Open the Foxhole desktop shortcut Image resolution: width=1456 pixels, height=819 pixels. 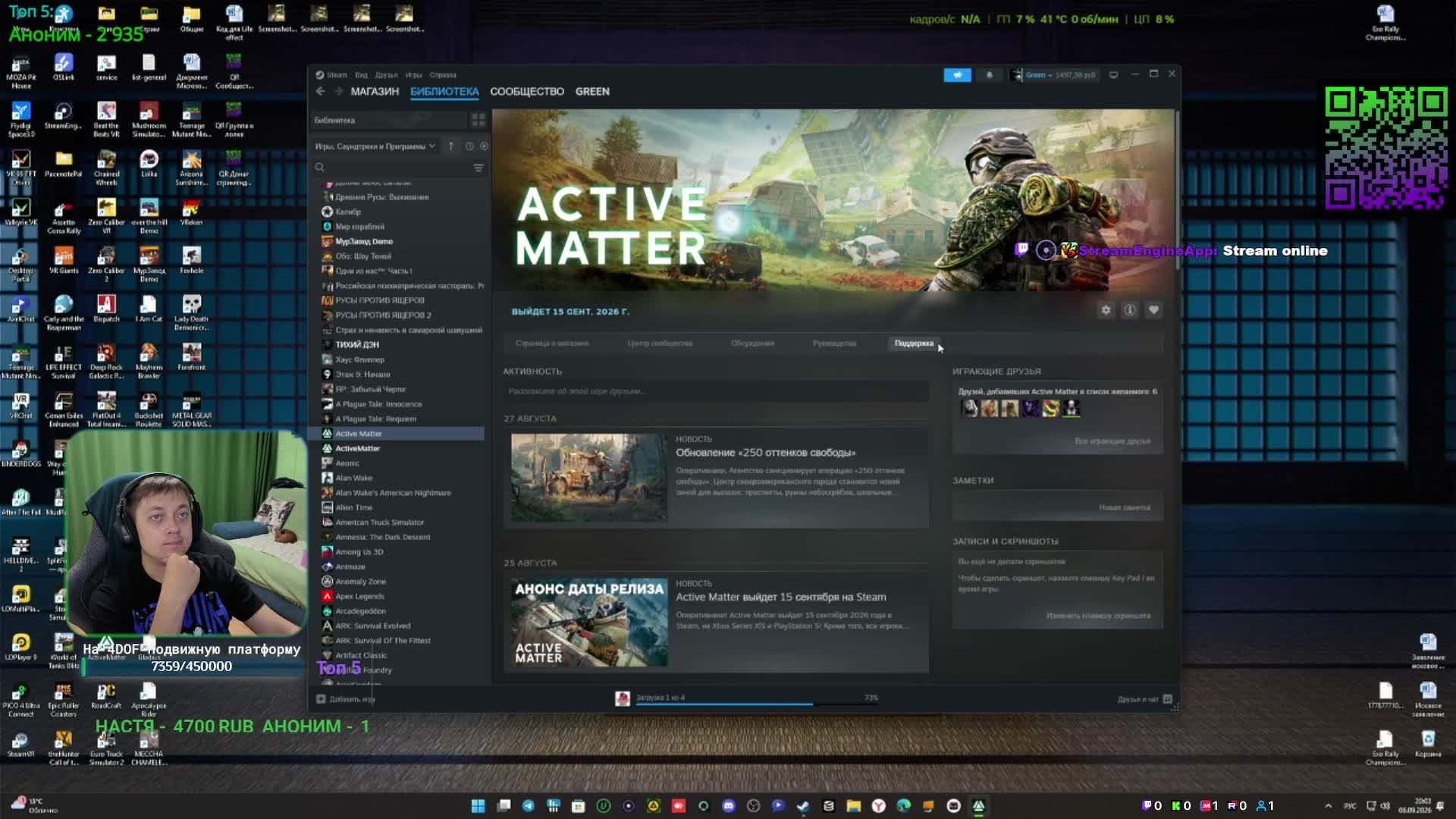191,261
